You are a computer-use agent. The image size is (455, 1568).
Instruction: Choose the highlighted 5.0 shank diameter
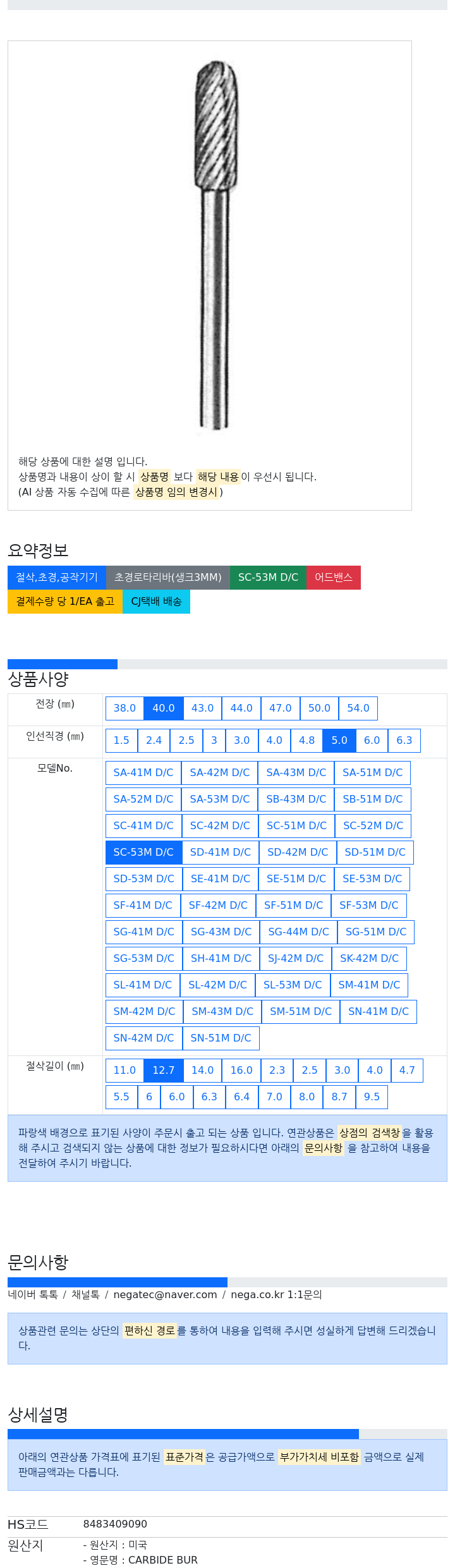click(339, 740)
